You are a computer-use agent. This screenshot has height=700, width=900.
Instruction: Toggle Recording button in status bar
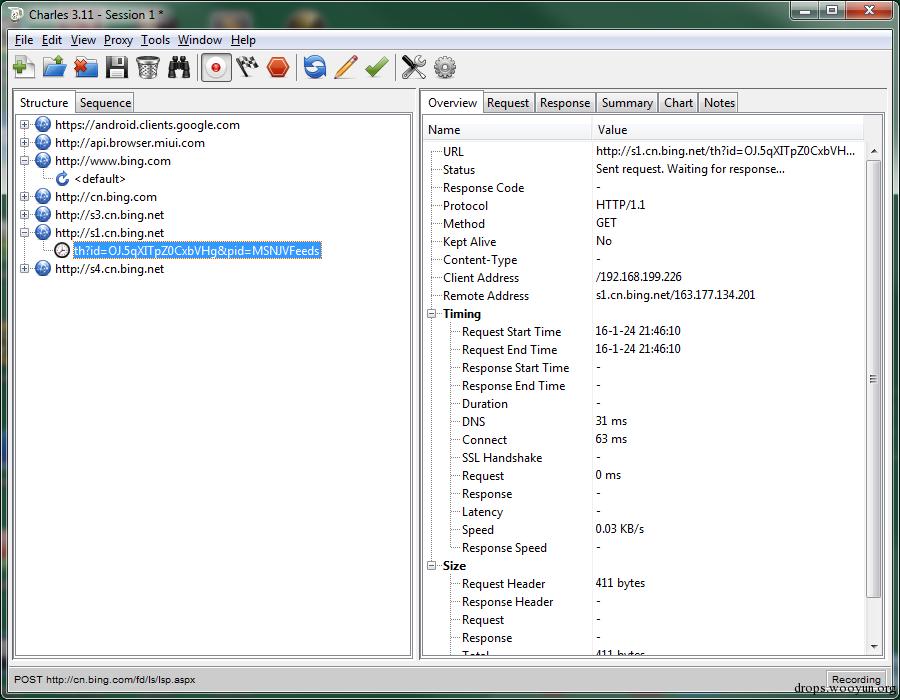[x=856, y=679]
